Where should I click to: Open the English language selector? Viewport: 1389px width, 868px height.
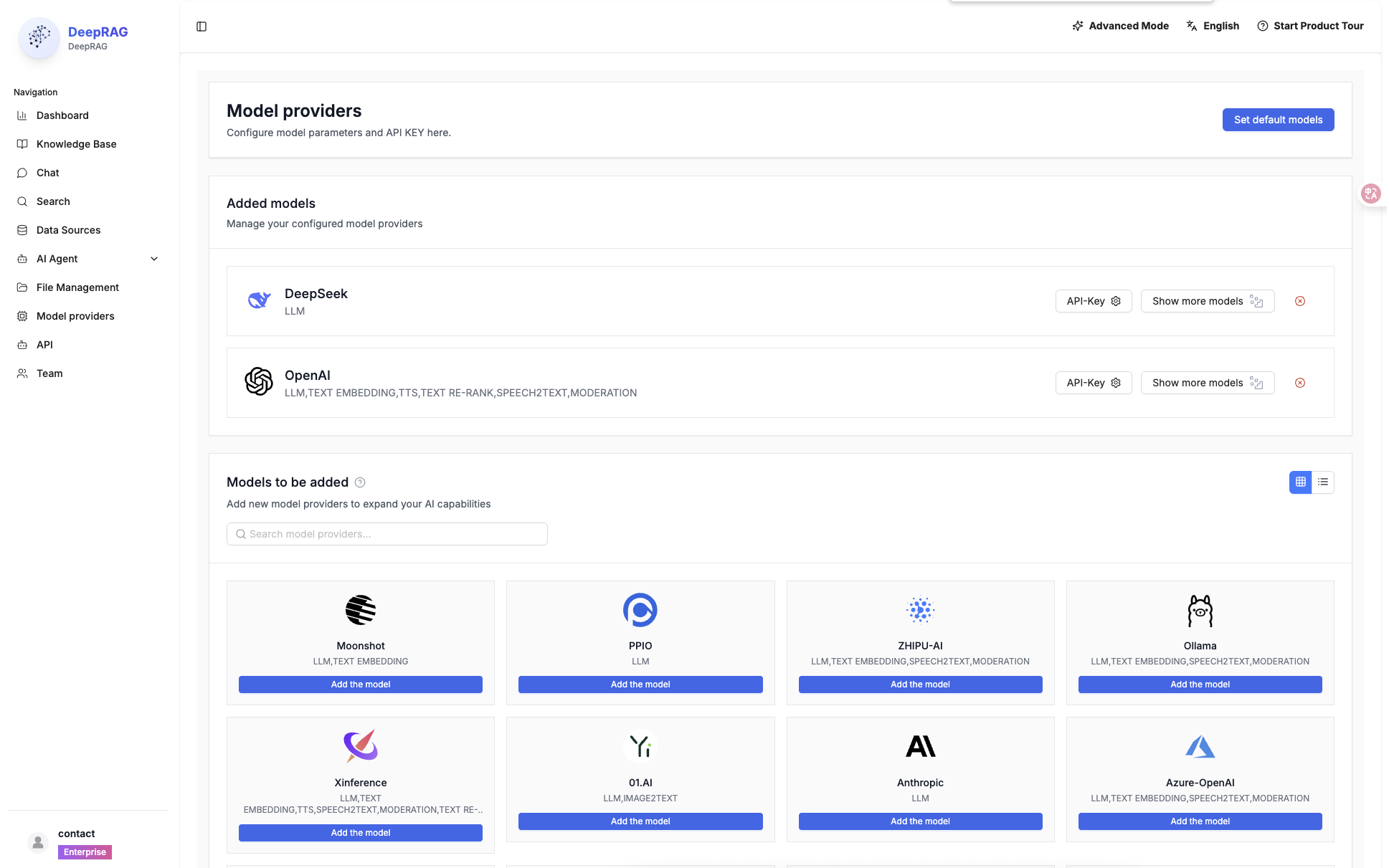tap(1213, 26)
